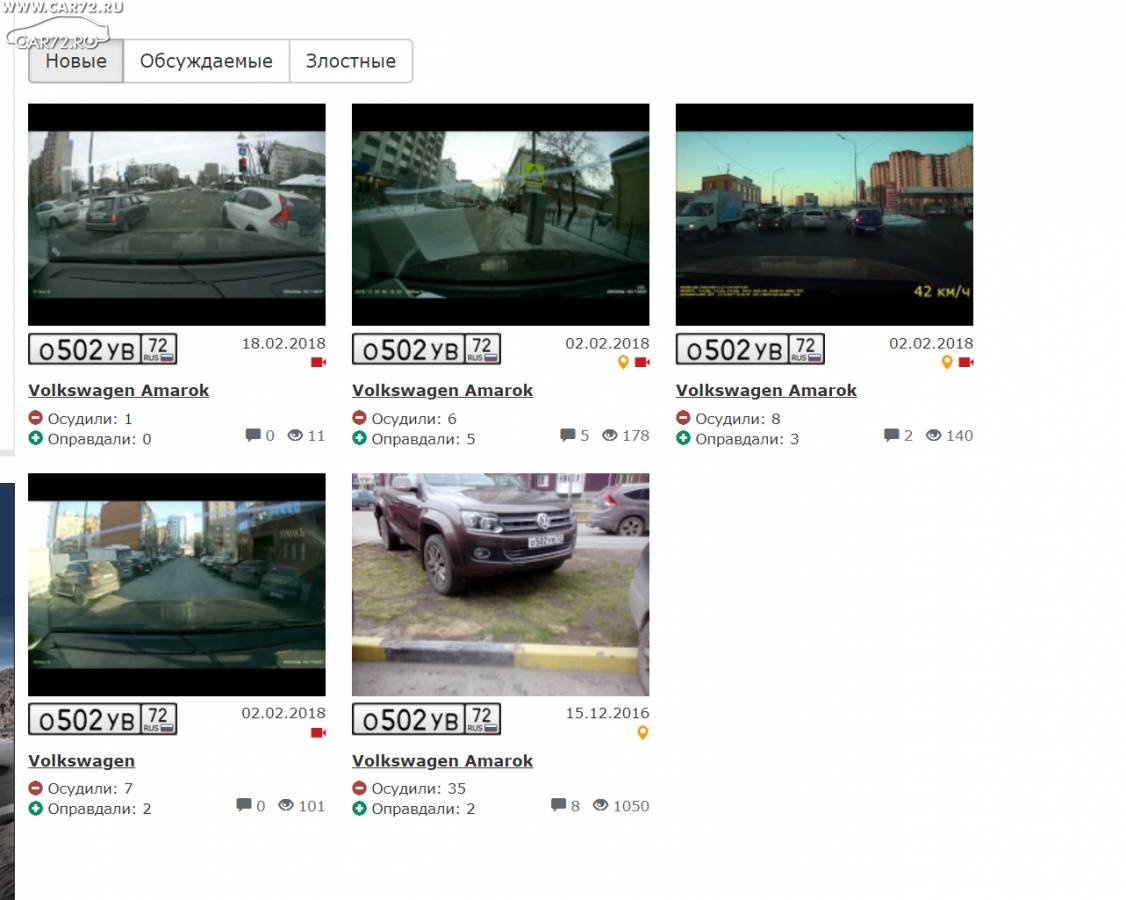The height and width of the screenshot is (900, 1126).
Task: Click the red minus icon beside Осудили: 1
Action: (35, 417)
